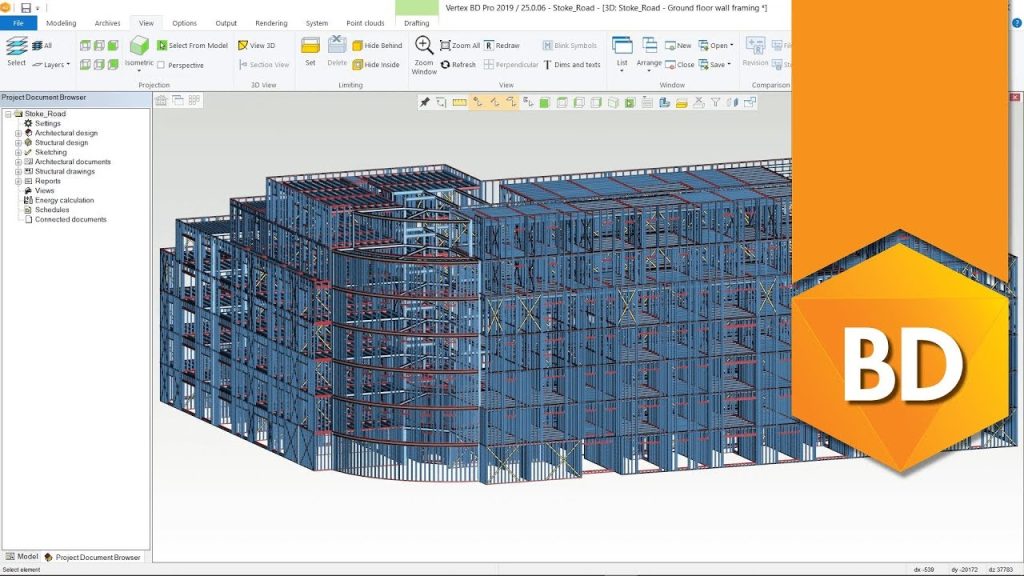
Task: Click the pin icon in viewport toolbar
Action: pyautogui.click(x=425, y=102)
